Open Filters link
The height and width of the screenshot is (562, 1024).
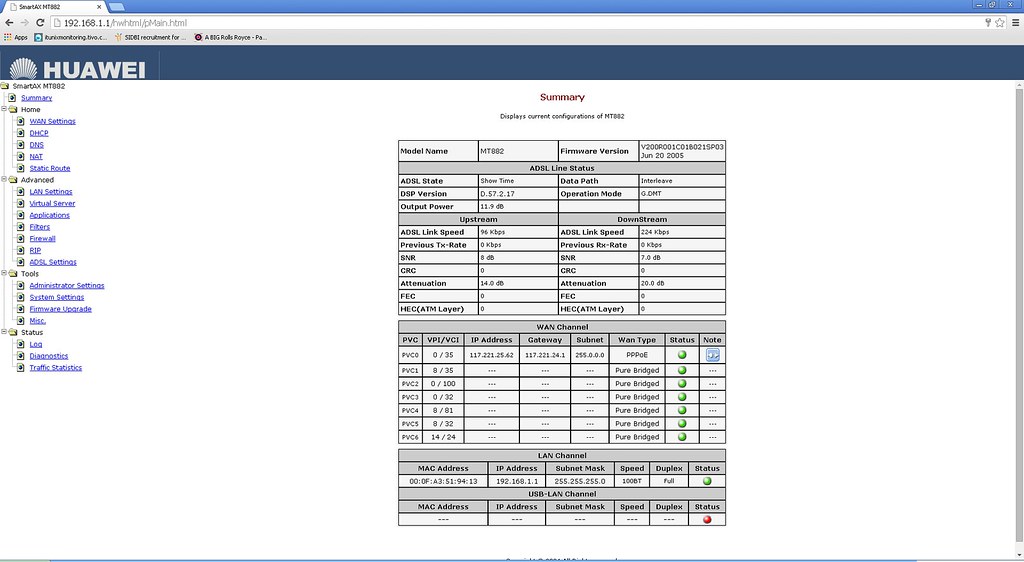pyautogui.click(x=40, y=227)
